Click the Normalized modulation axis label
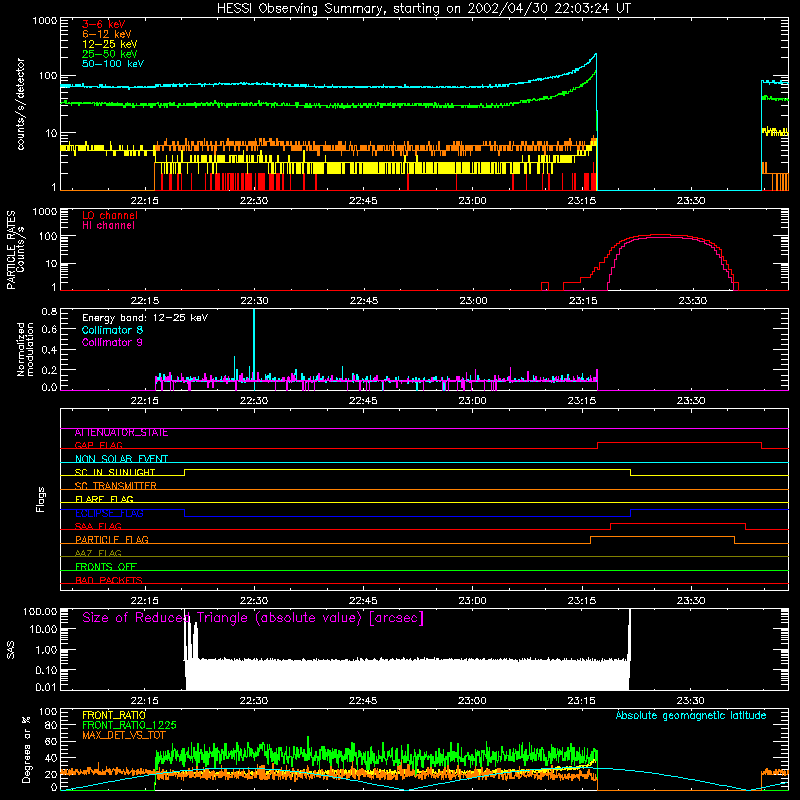Viewport: 800px width, 800px height. click(x=26, y=349)
